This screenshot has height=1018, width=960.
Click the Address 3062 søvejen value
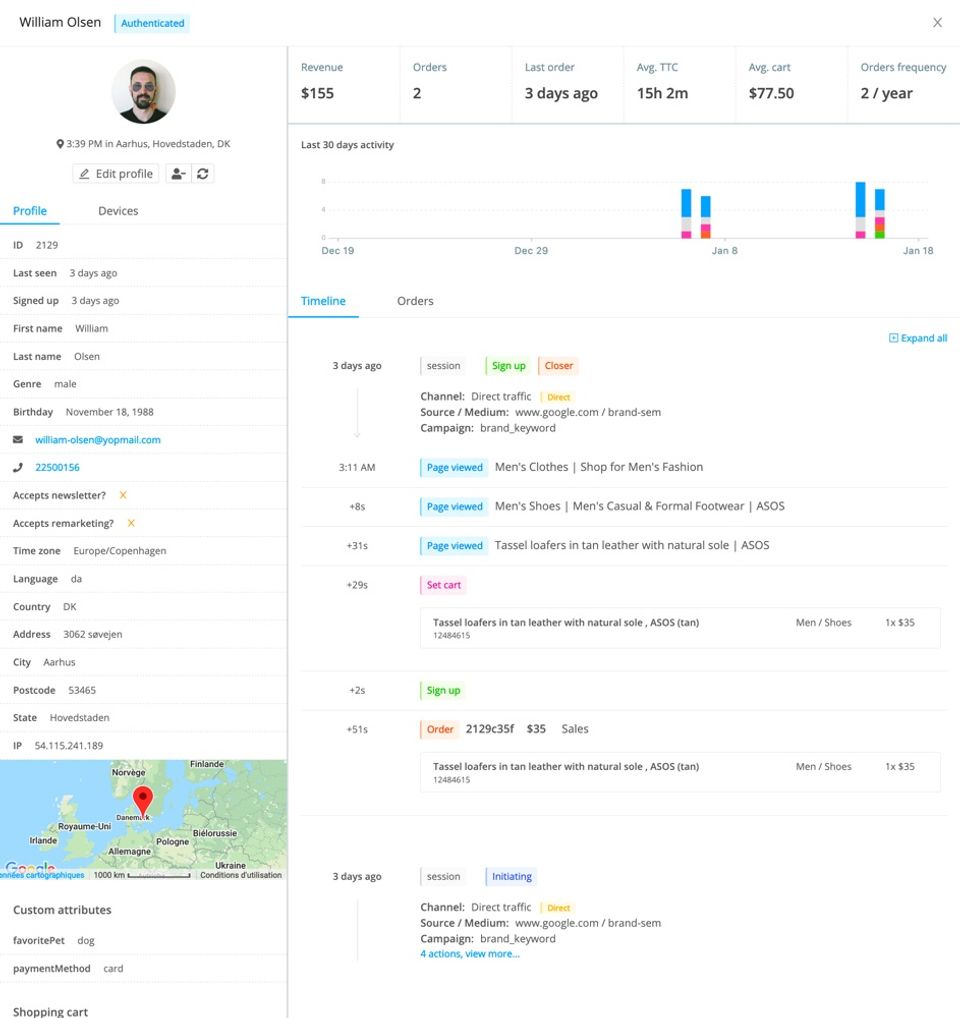(x=93, y=634)
